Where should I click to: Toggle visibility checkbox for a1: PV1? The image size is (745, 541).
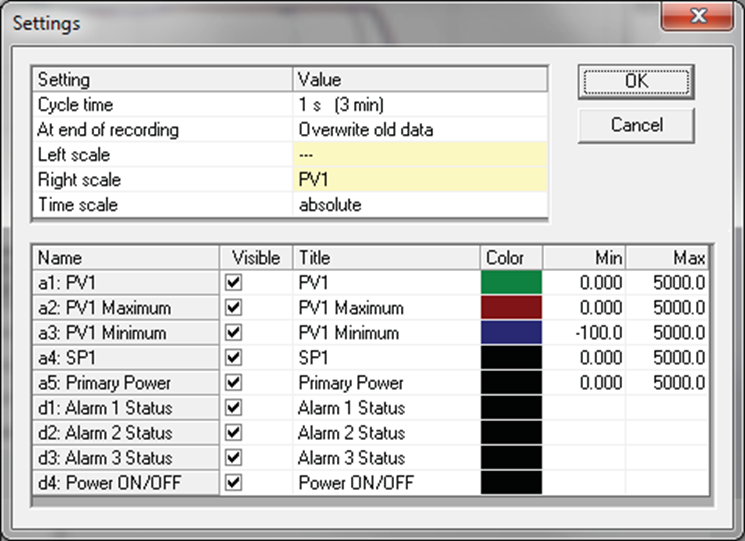233,283
